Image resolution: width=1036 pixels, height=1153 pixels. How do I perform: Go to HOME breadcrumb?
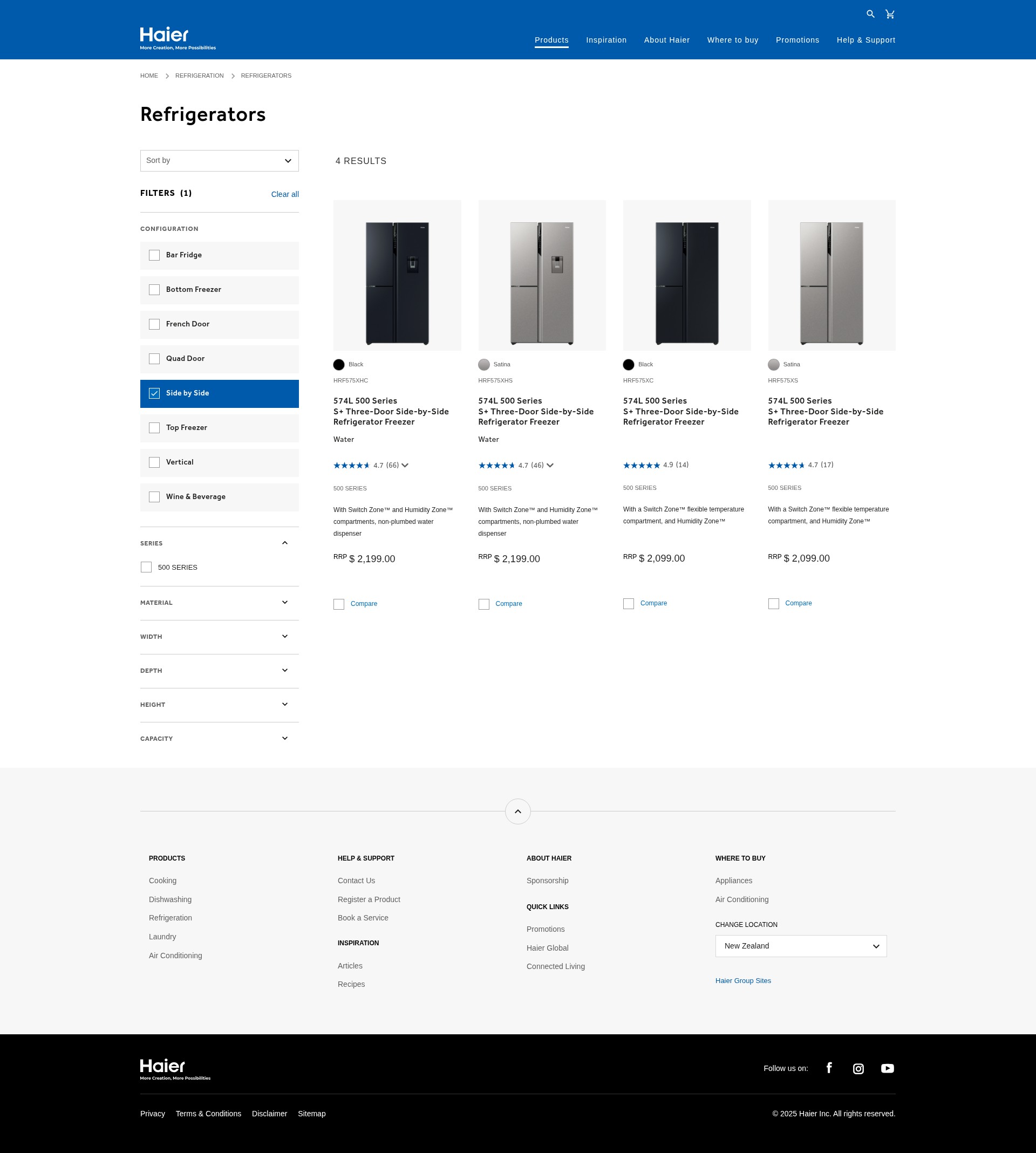coord(149,76)
